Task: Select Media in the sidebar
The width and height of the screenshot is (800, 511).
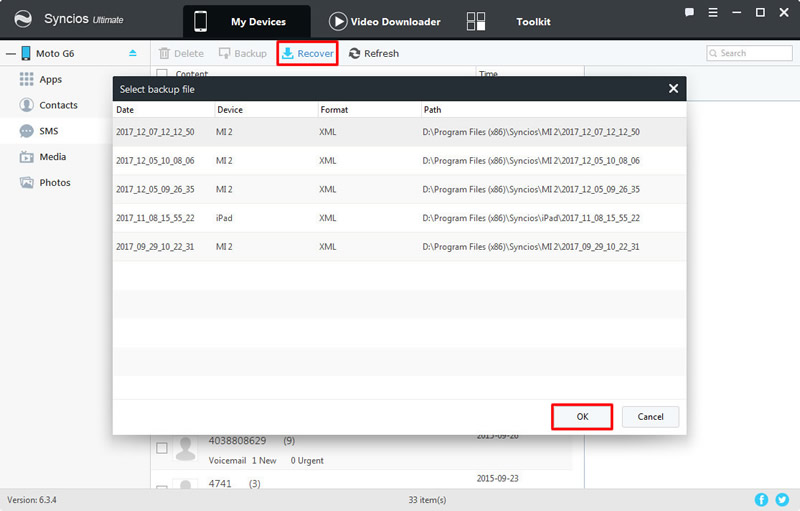Action: 53,157
